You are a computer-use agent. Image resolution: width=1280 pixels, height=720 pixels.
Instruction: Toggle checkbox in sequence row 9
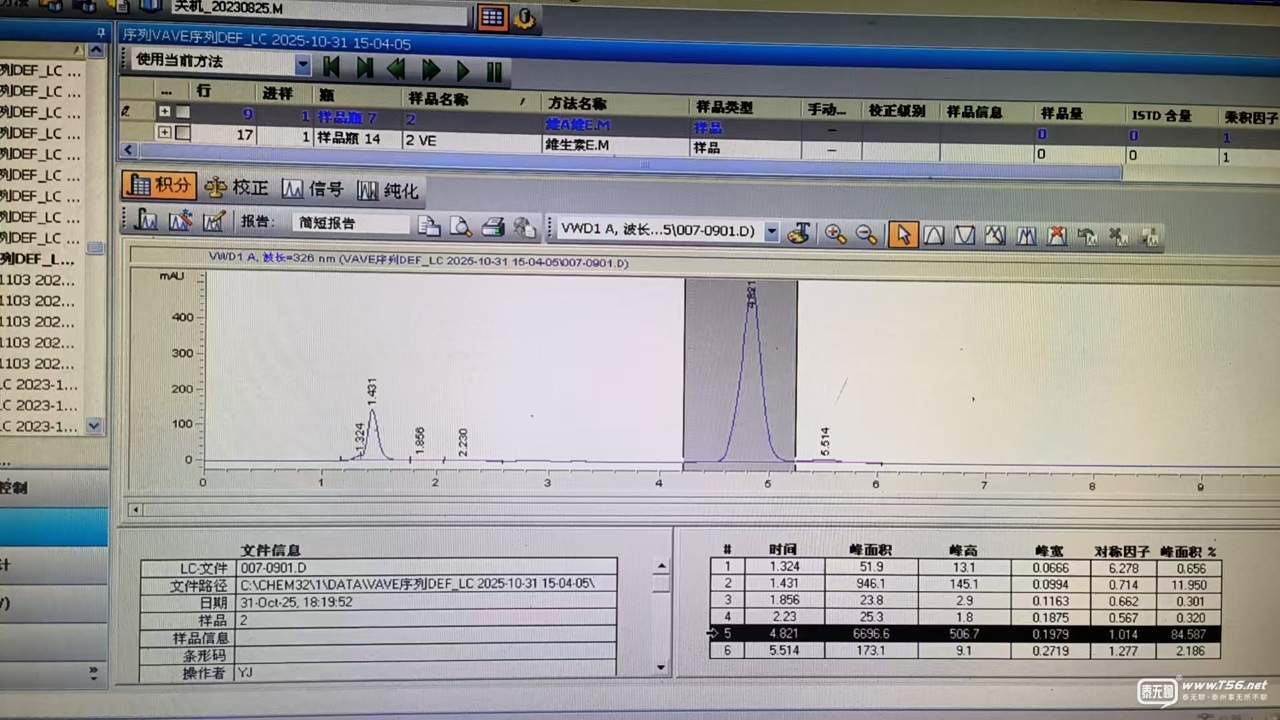pyautogui.click(x=183, y=112)
